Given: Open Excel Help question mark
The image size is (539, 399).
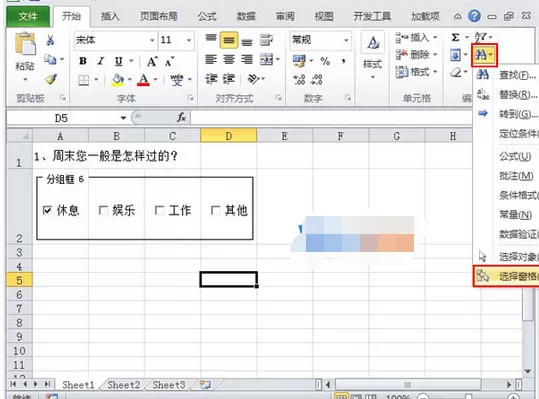Looking at the screenshot, I should tap(474, 16).
